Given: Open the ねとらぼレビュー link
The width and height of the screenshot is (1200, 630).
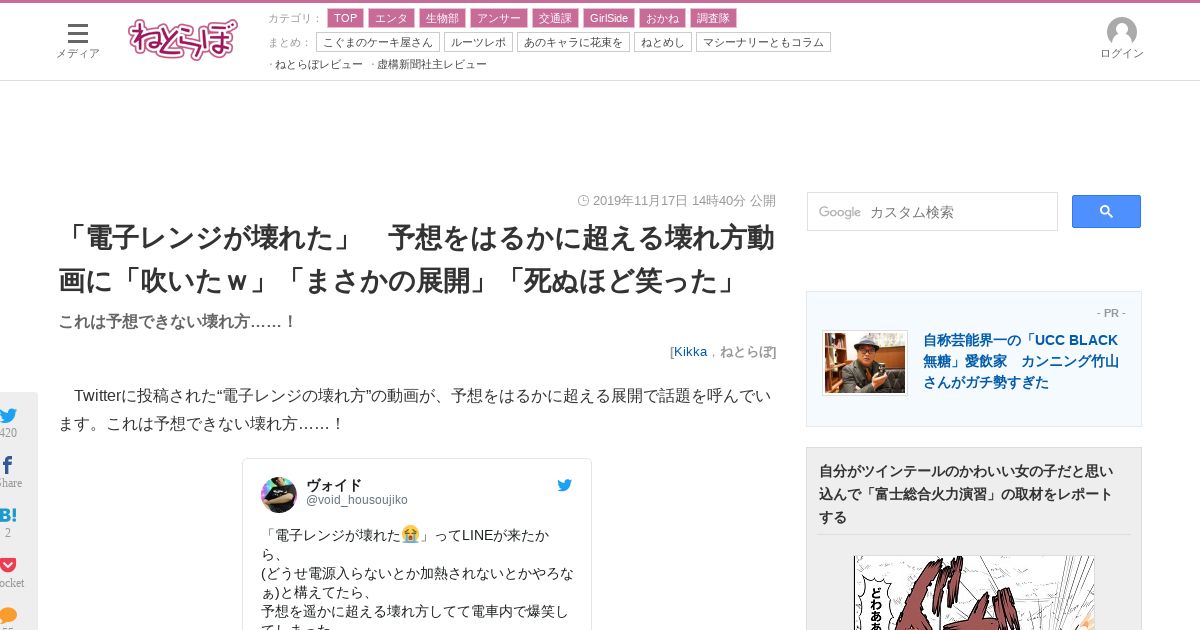Looking at the screenshot, I should pyautogui.click(x=319, y=64).
